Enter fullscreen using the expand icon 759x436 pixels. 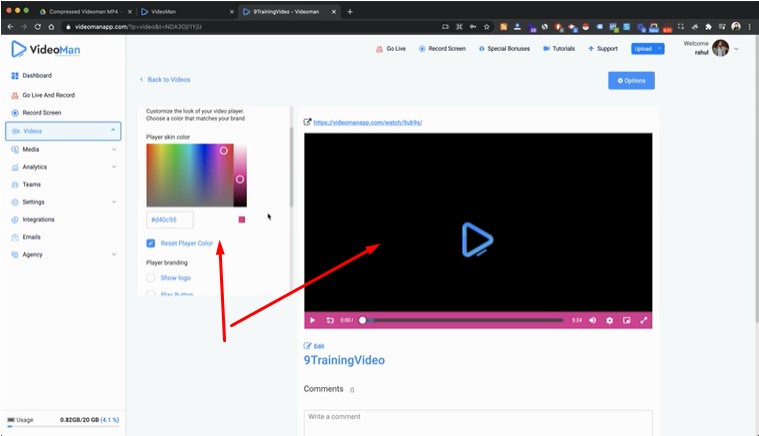(643, 320)
